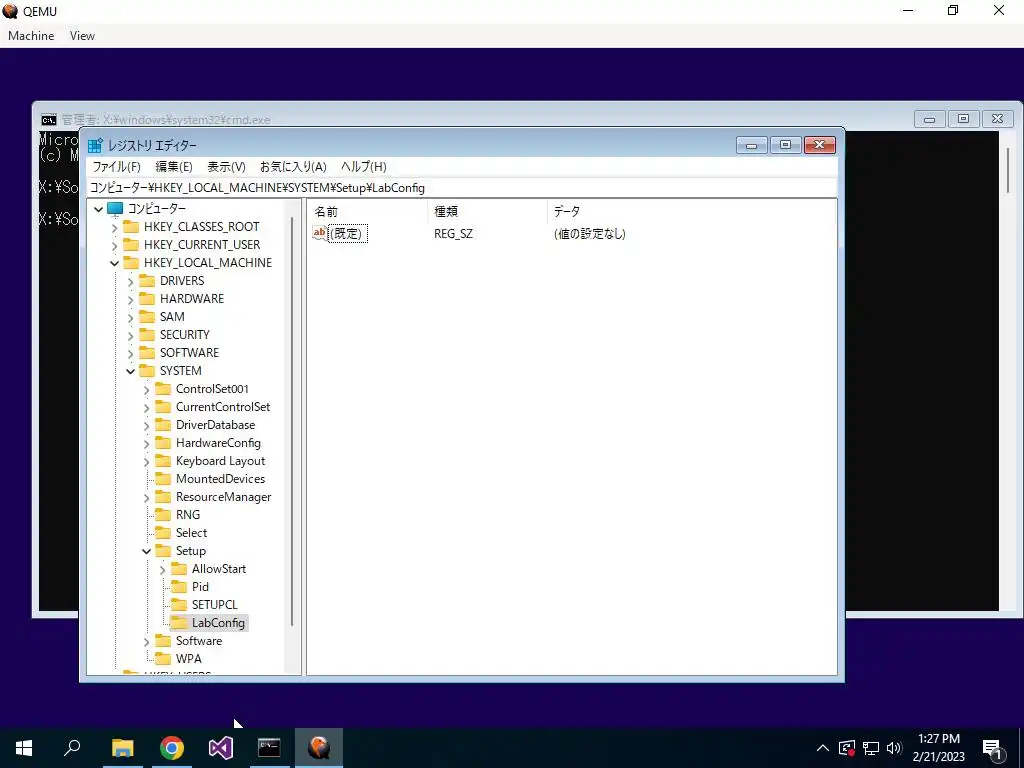Image resolution: width=1024 pixels, height=768 pixels.
Task: Click the Registry Editor title bar icon
Action: click(x=95, y=145)
